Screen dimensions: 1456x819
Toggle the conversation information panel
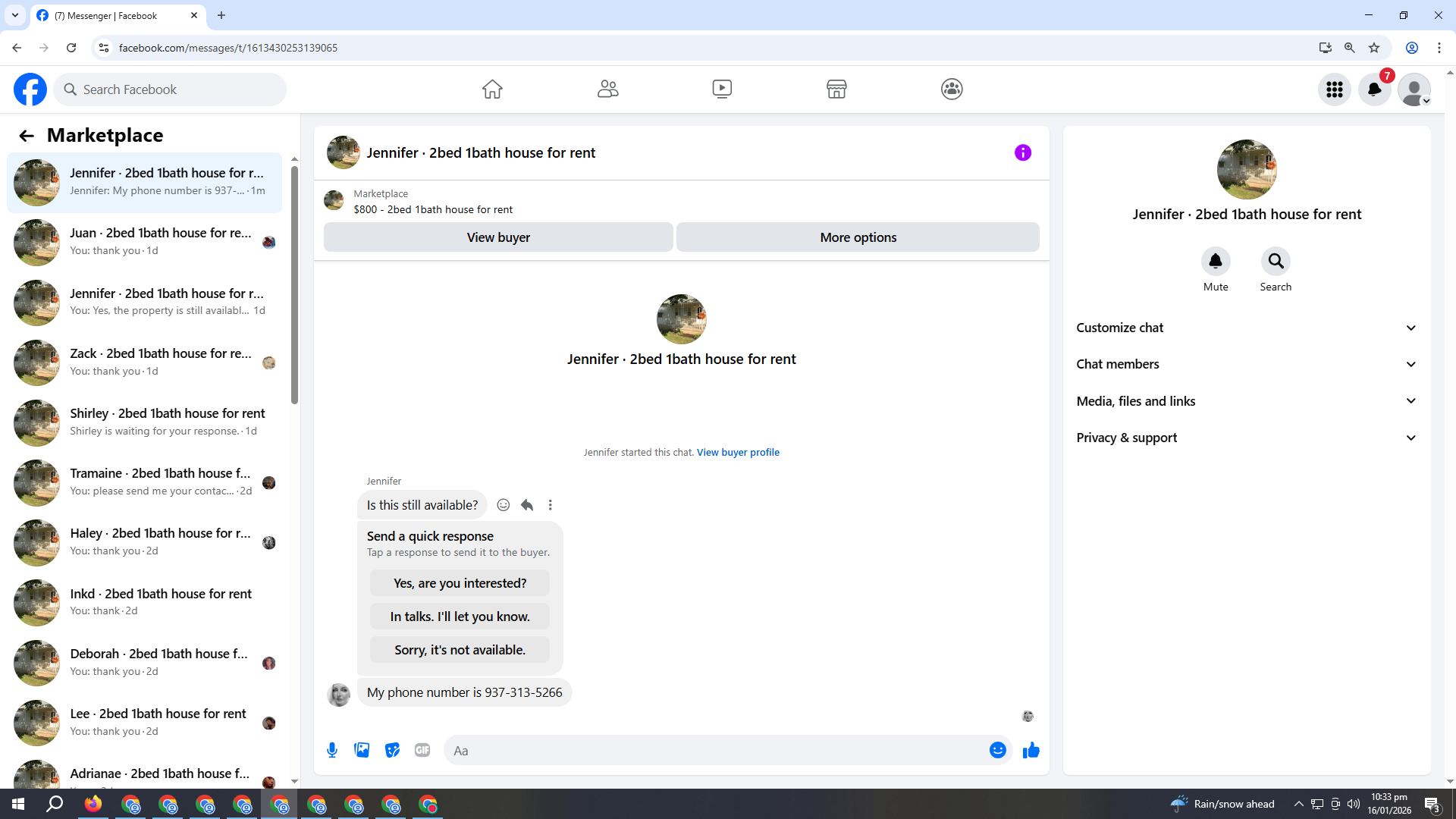coord(1022,152)
